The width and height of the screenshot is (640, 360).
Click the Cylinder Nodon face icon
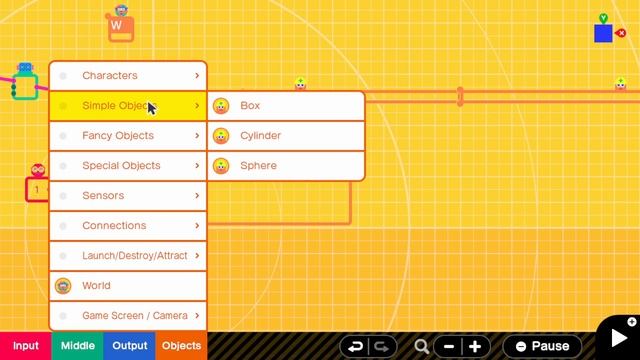pos(221,136)
